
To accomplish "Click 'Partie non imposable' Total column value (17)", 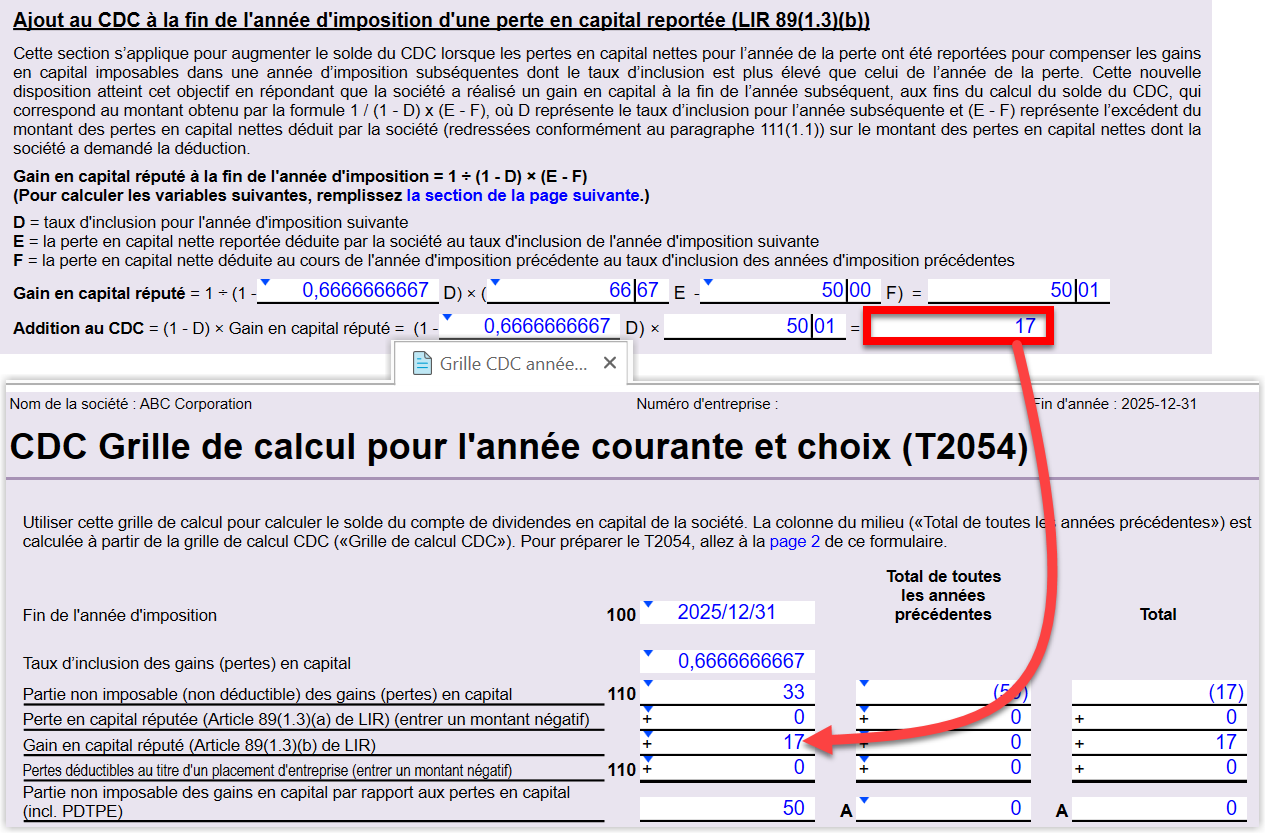I will [1158, 693].
